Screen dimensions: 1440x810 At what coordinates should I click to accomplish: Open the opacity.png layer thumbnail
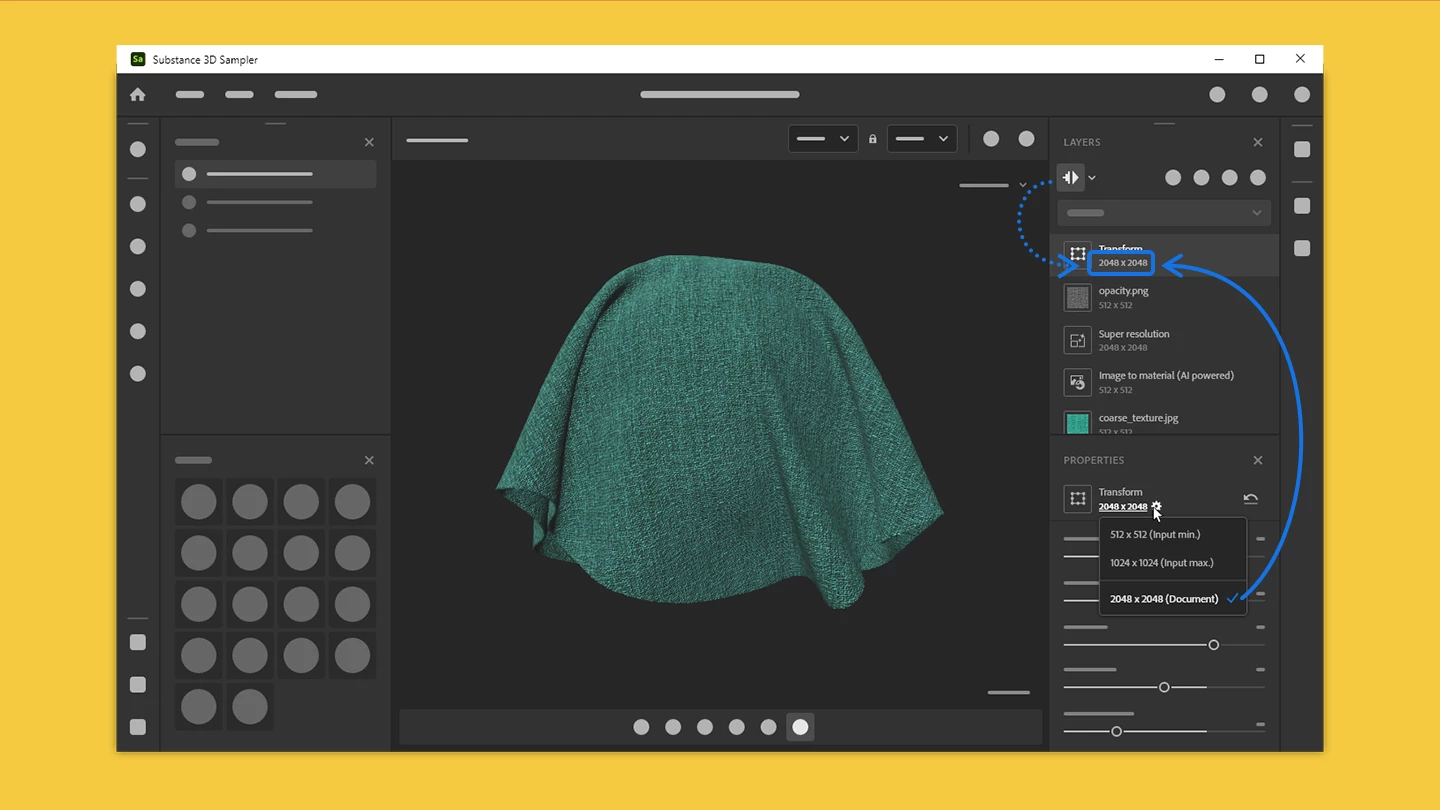point(1077,297)
